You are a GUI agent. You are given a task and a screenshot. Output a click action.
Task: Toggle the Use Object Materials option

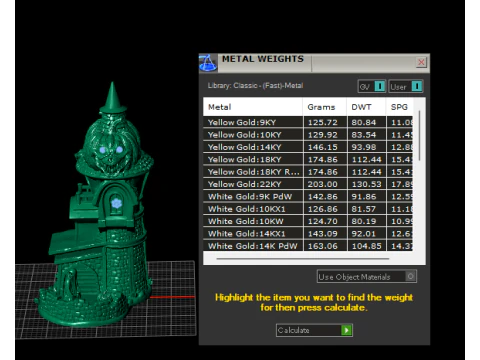(367, 276)
